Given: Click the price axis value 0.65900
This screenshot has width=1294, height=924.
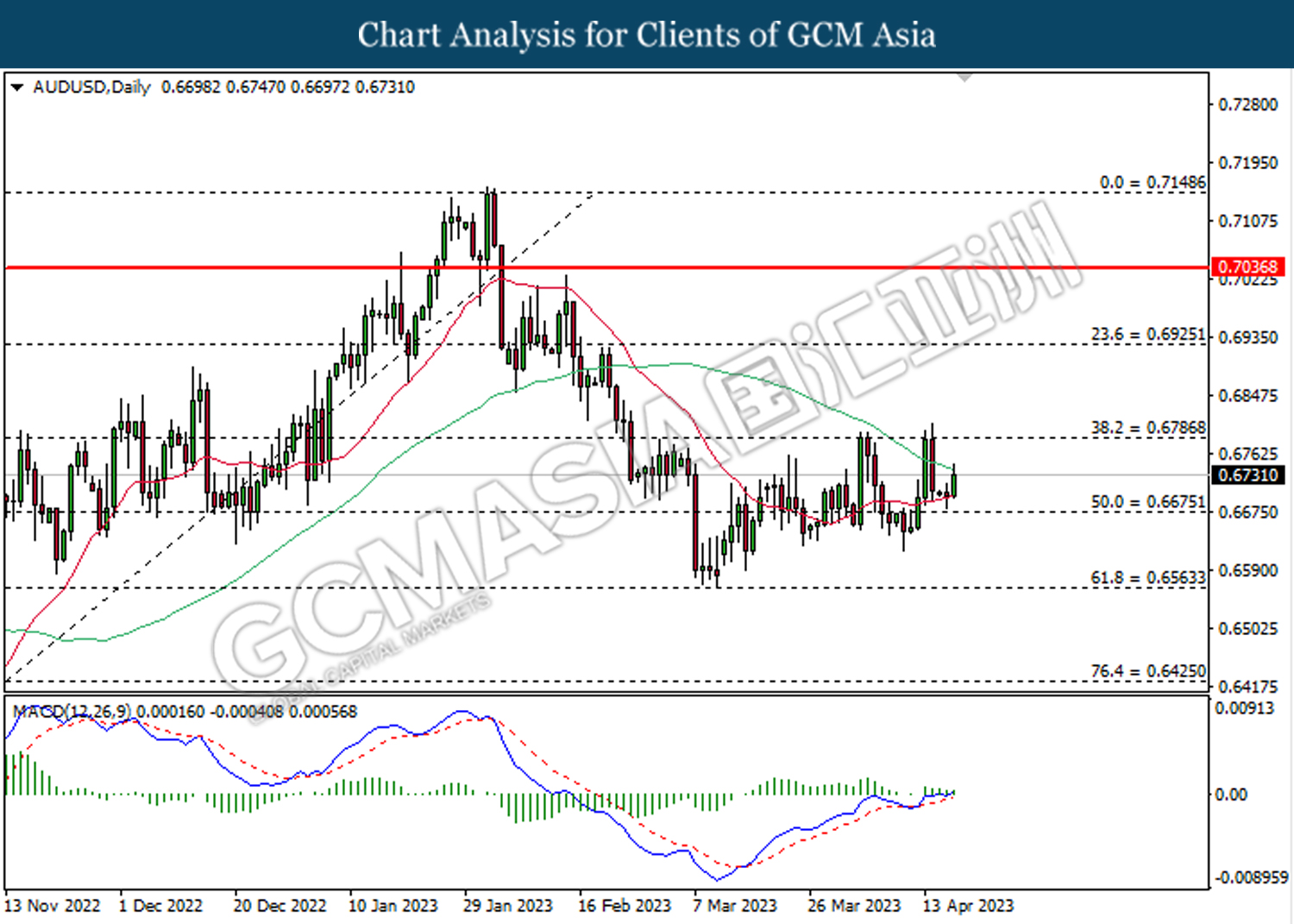Looking at the screenshot, I should click(x=1247, y=571).
